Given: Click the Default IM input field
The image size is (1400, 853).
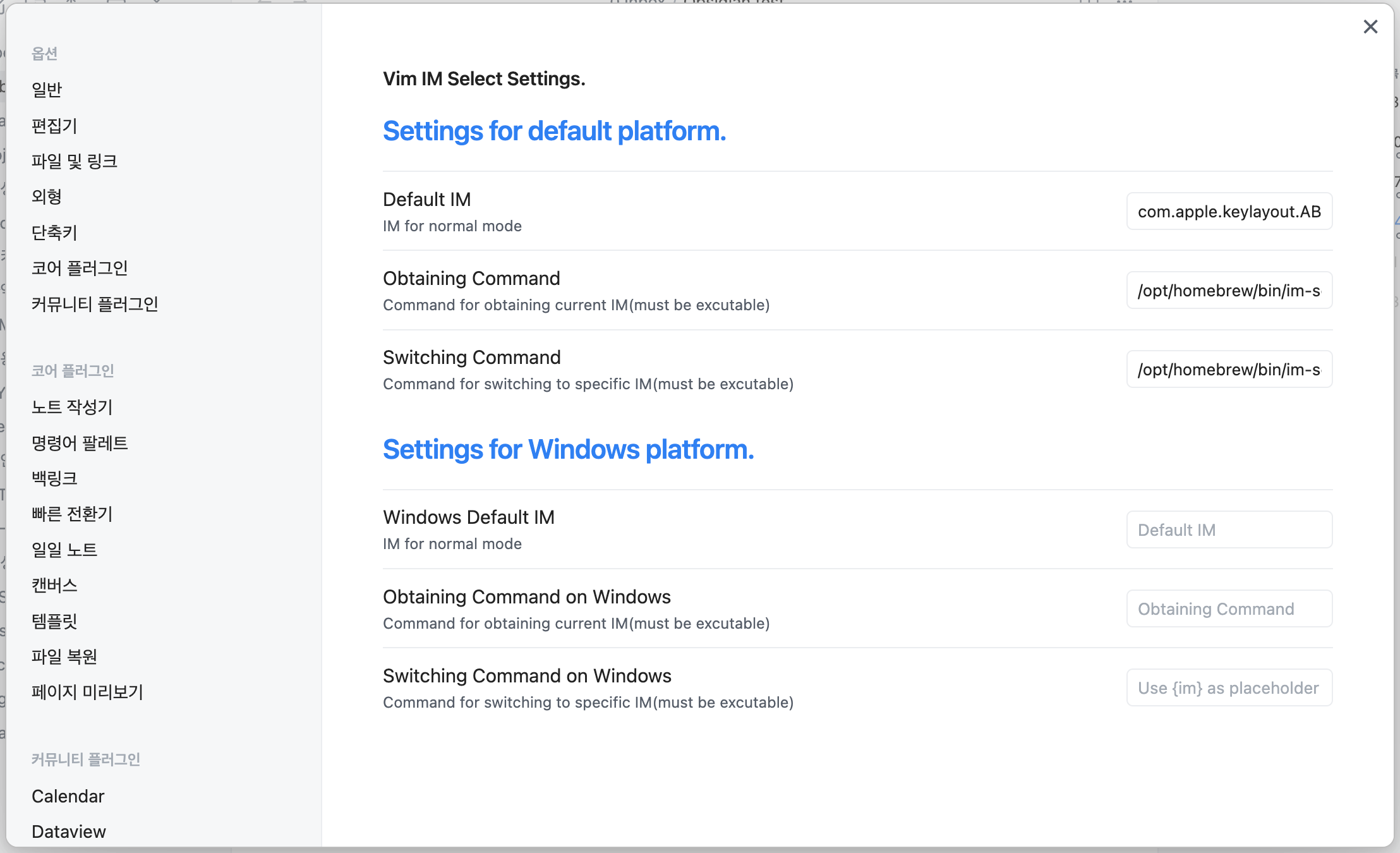Looking at the screenshot, I should (1229, 212).
